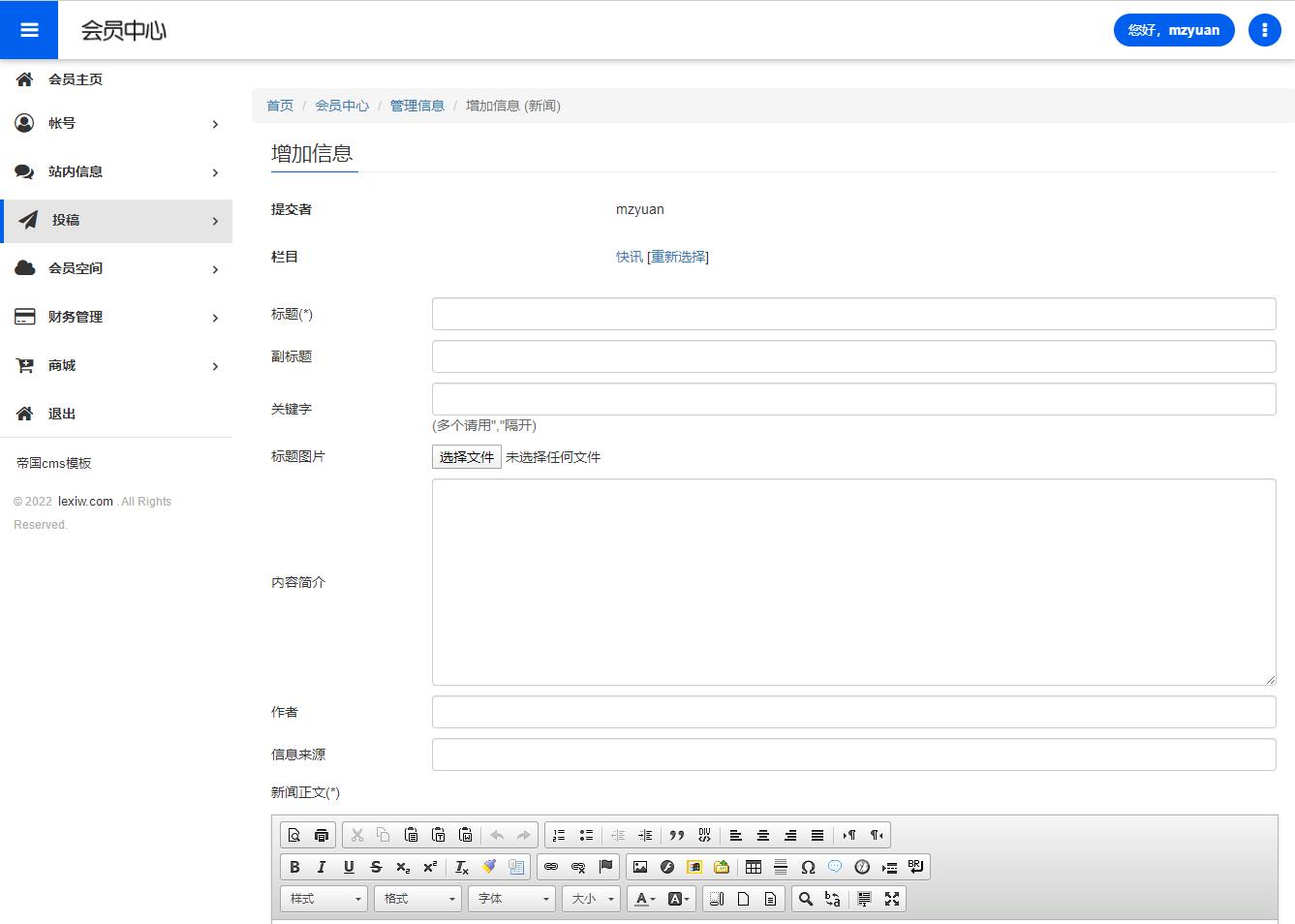This screenshot has width=1295, height=924.
Task: Click the 选择文件 button
Action: [x=466, y=457]
